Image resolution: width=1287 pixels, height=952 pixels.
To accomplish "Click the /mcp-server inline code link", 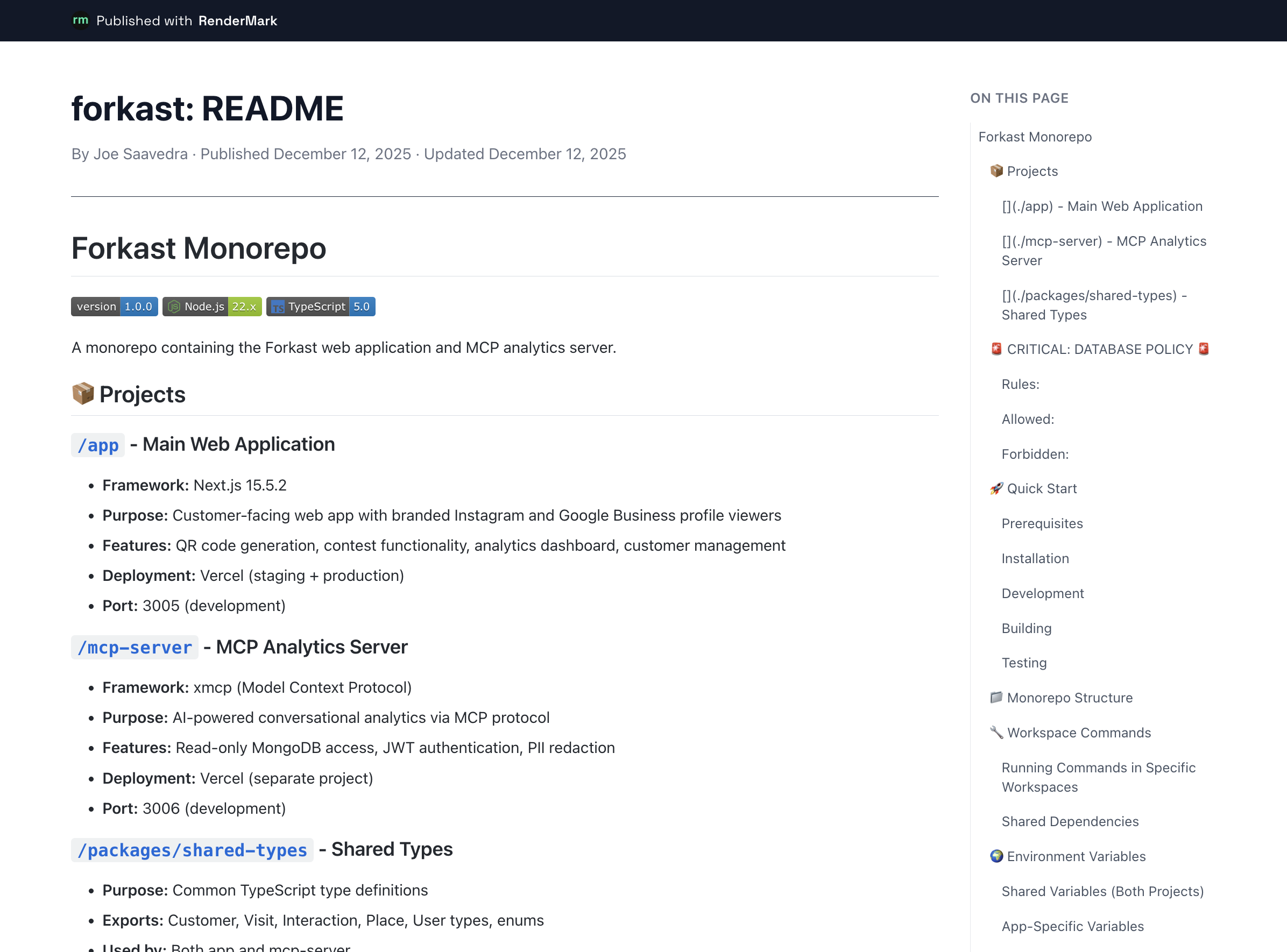I will (135, 647).
